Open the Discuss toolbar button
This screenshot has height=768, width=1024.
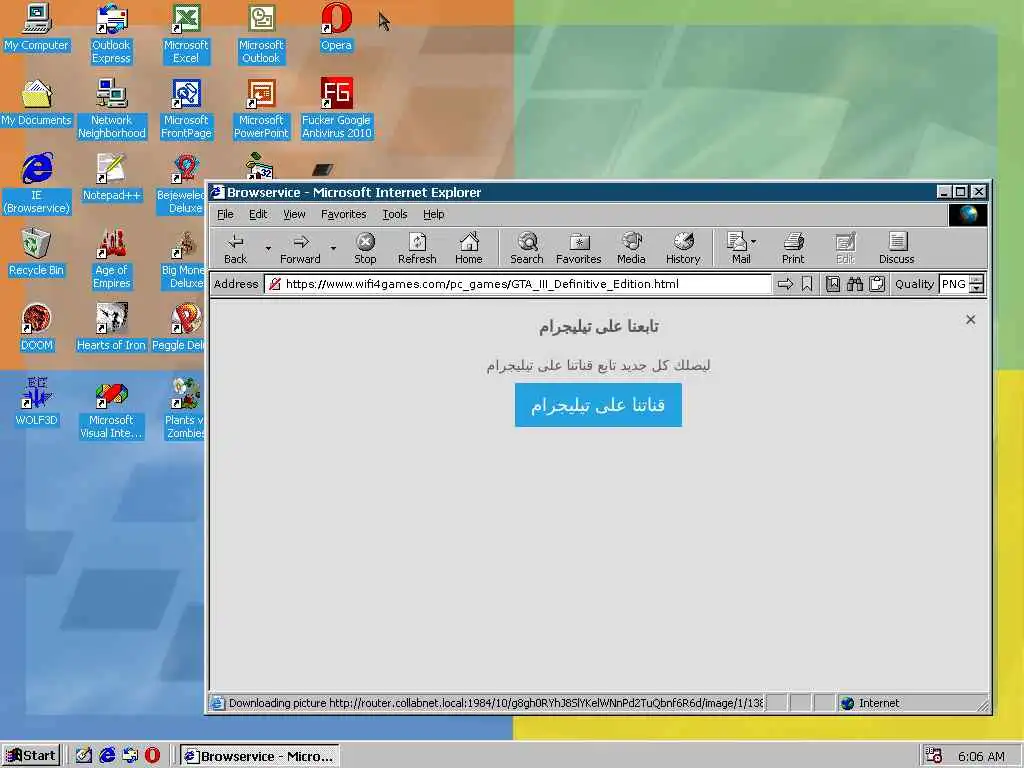897,249
